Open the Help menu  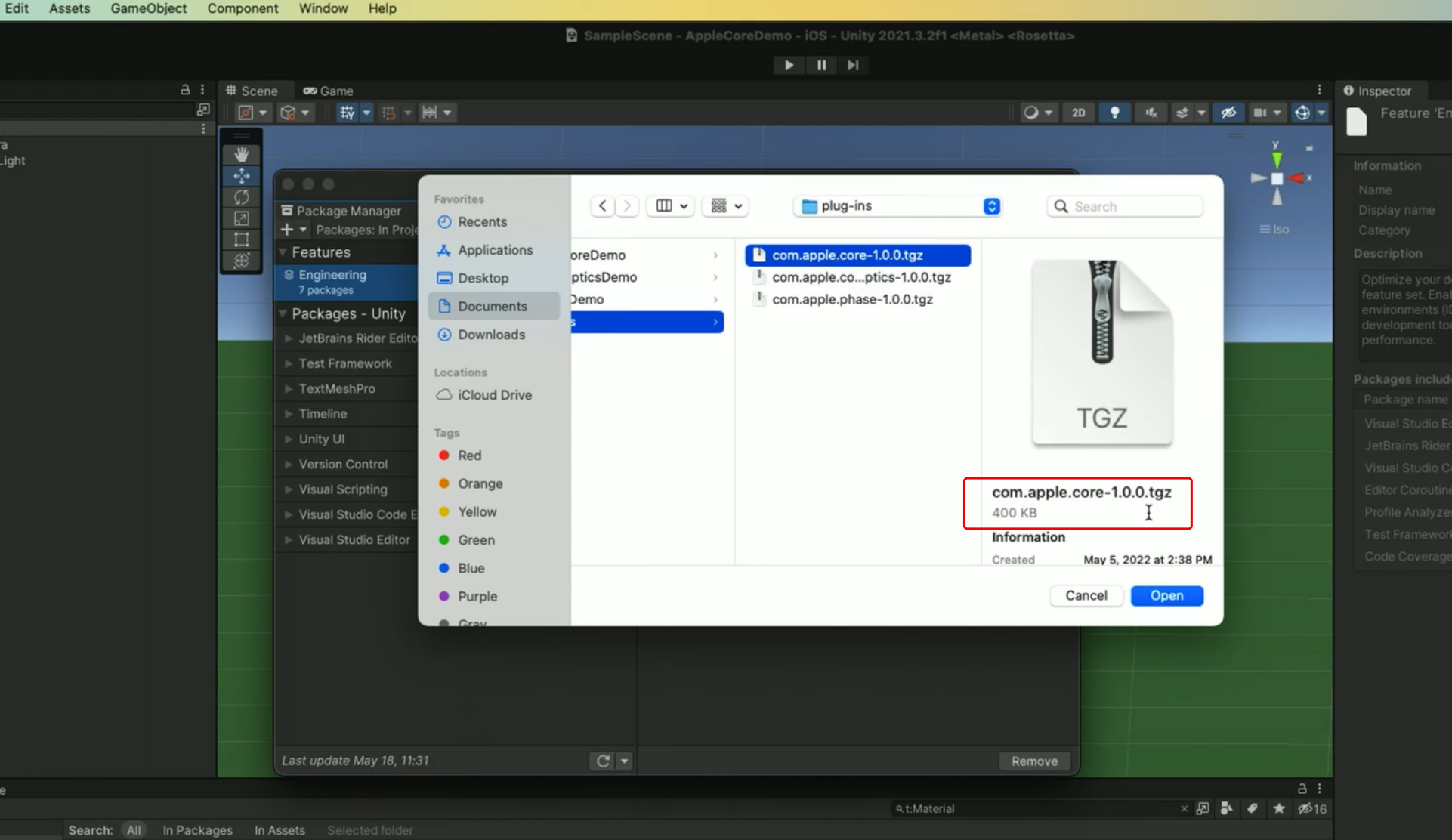pyautogui.click(x=382, y=8)
